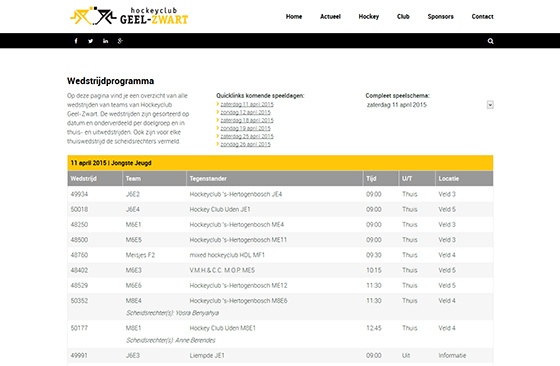560x366 pixels.
Task: Open the Twitter social icon
Action: [x=90, y=41]
